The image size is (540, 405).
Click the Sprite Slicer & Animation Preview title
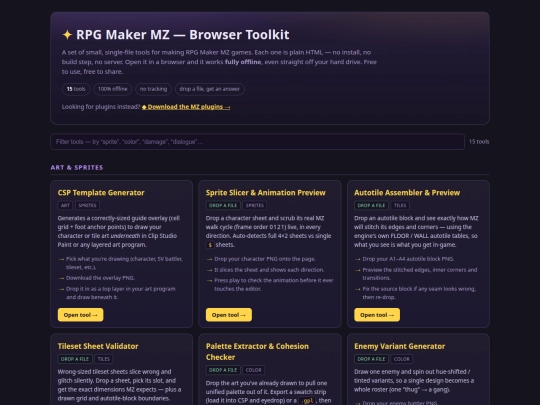[x=266, y=193]
